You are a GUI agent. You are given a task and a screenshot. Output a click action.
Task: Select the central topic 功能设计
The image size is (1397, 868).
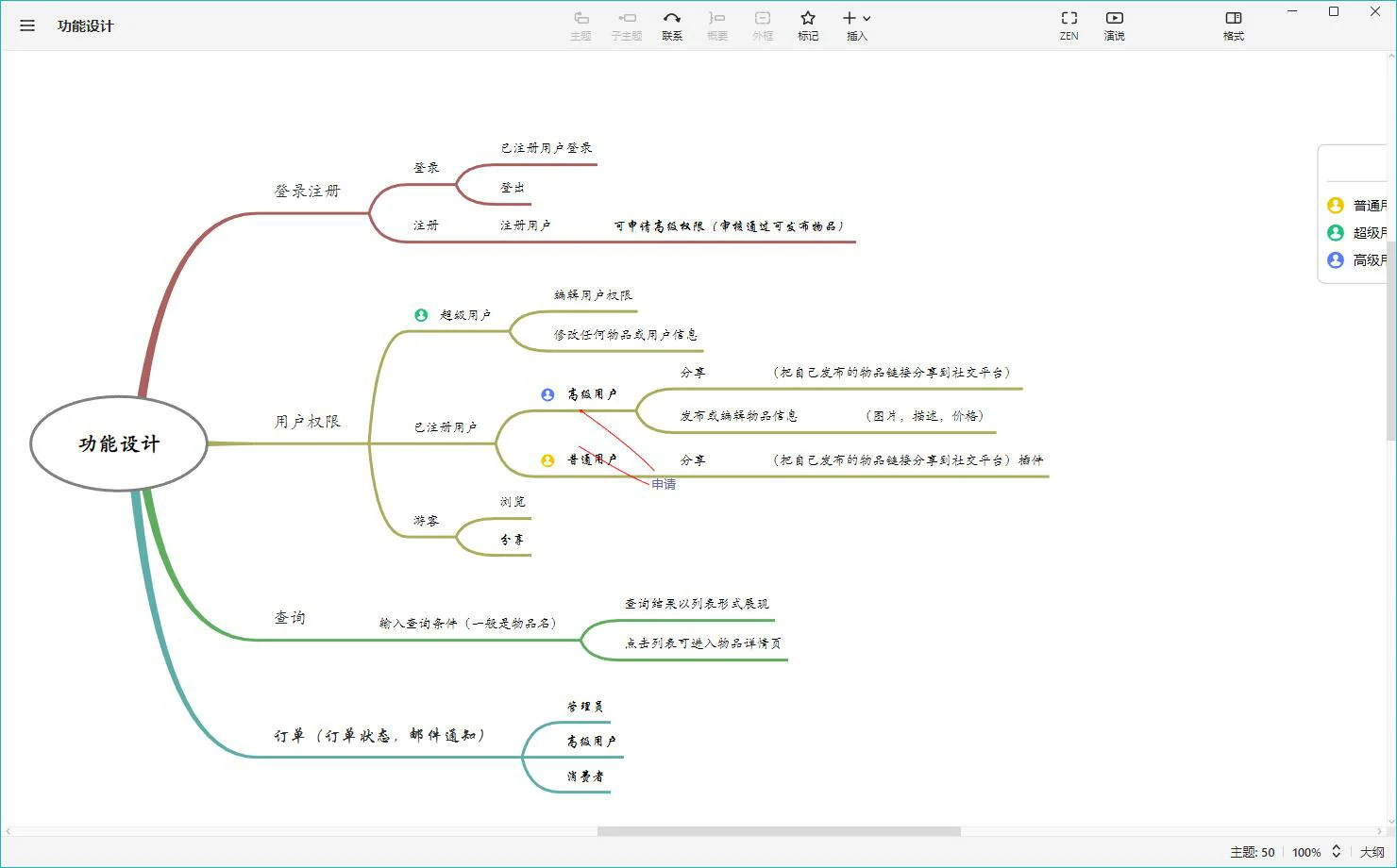[119, 443]
